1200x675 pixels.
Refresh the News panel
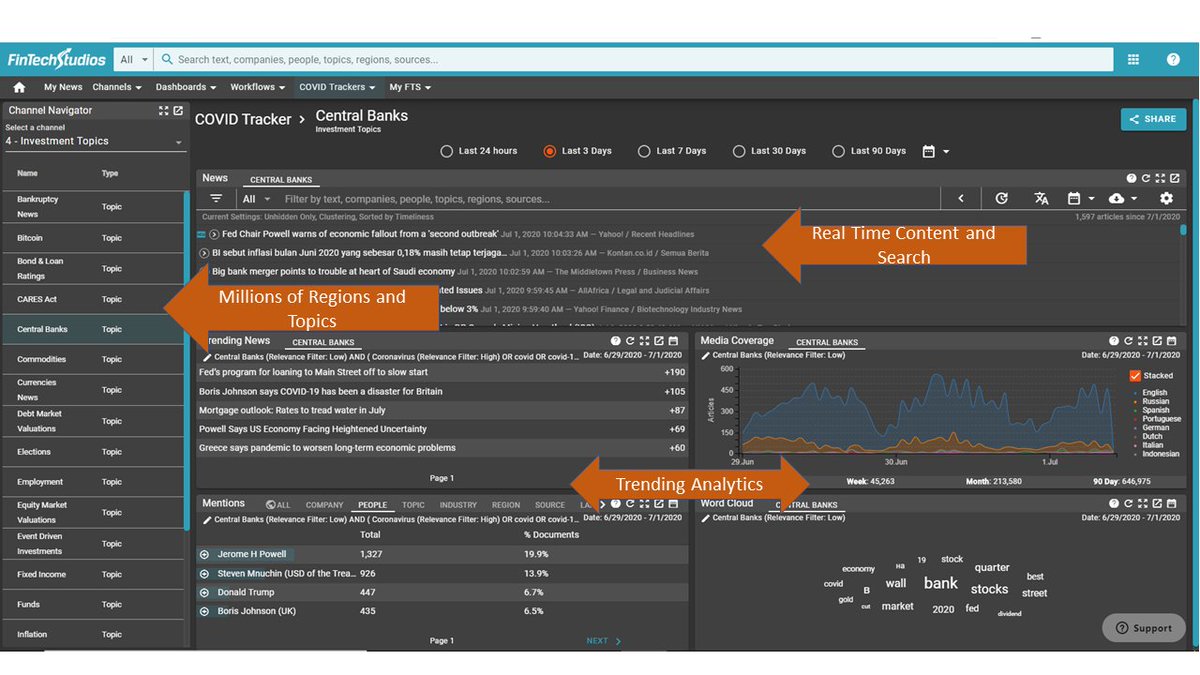tap(1146, 179)
